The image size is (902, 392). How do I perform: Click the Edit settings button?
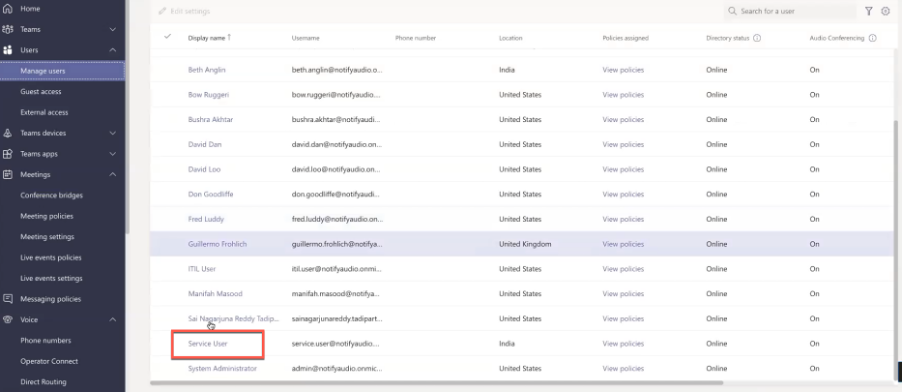point(184,11)
